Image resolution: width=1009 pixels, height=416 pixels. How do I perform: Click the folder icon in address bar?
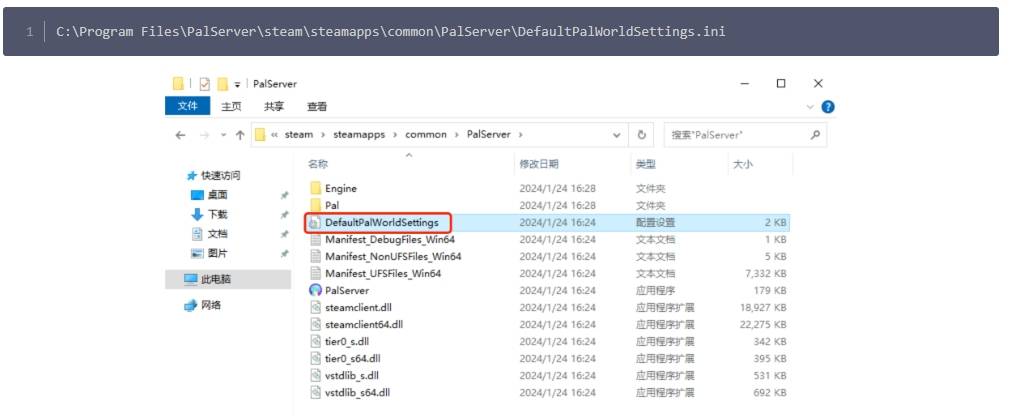[x=260, y=135]
